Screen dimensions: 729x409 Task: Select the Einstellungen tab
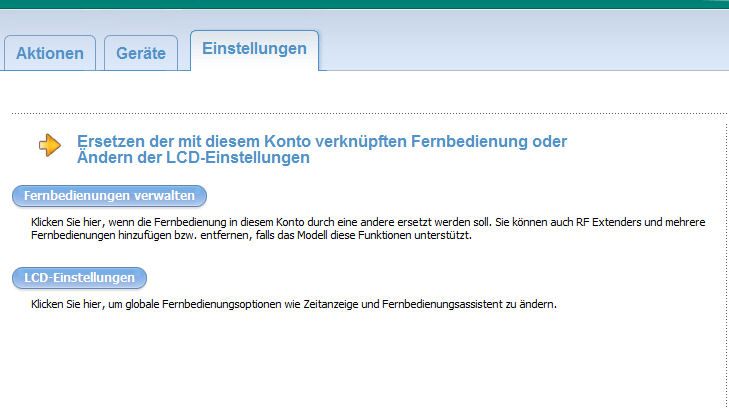tap(254, 49)
